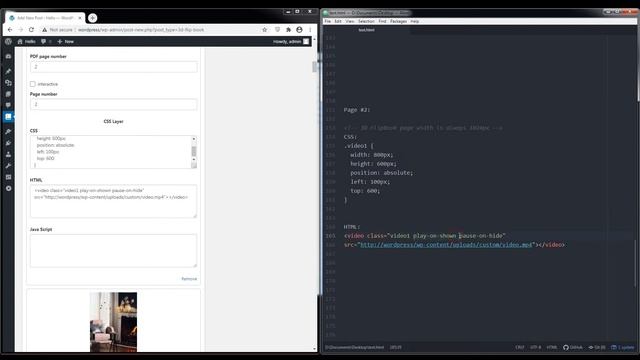Click the shield extension icon in Chrome

click(x=278, y=30)
